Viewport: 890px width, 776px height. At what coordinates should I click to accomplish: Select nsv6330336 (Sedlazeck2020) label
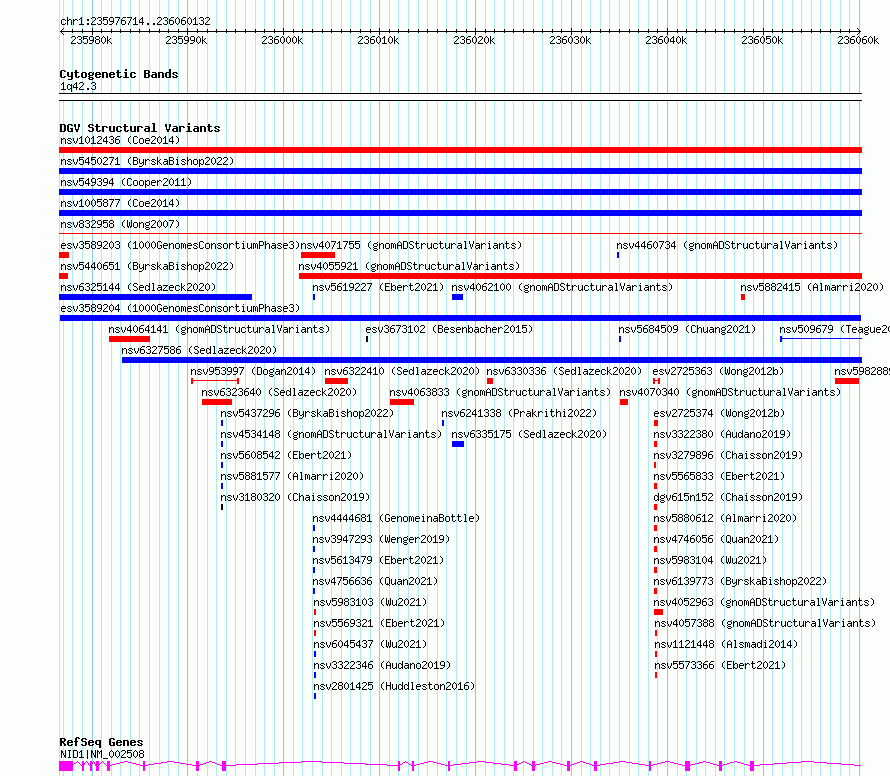tap(564, 371)
